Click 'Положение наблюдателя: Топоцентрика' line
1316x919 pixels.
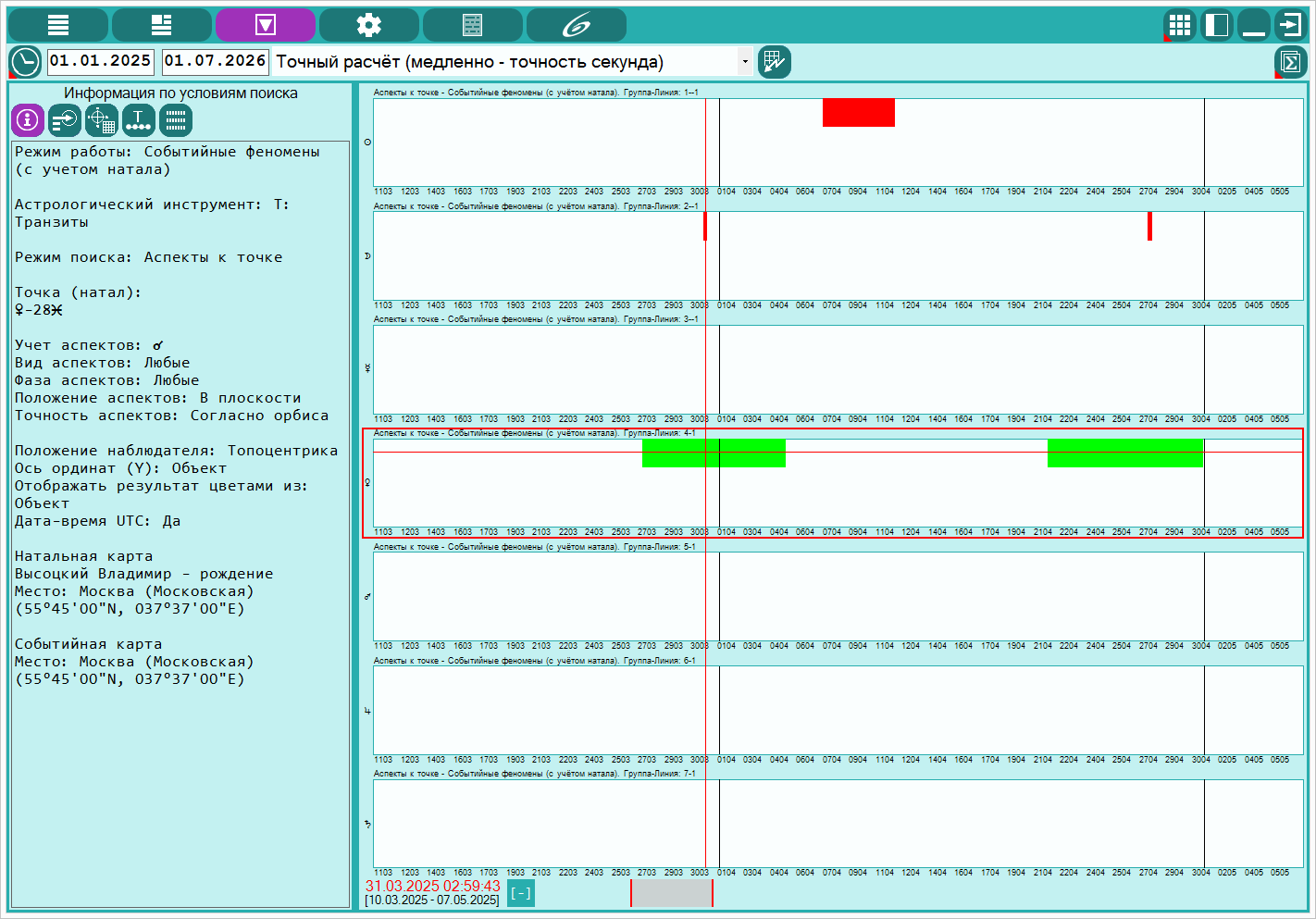(176, 451)
